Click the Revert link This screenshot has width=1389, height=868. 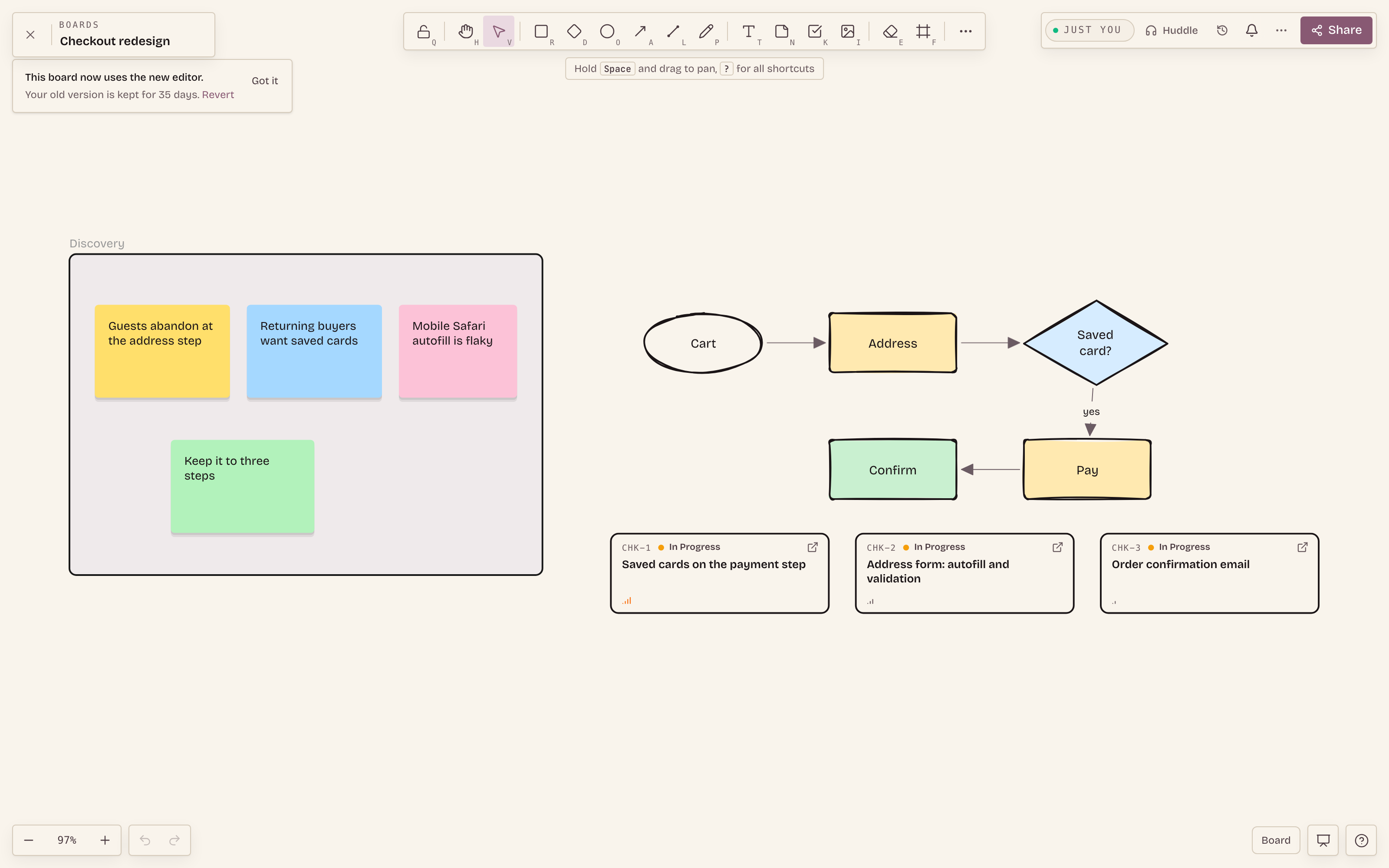(x=217, y=95)
